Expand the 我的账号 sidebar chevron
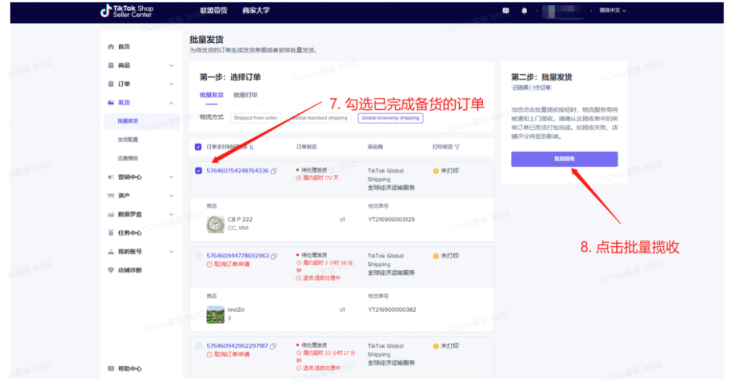Viewport: 750px width, 391px height. point(171,252)
